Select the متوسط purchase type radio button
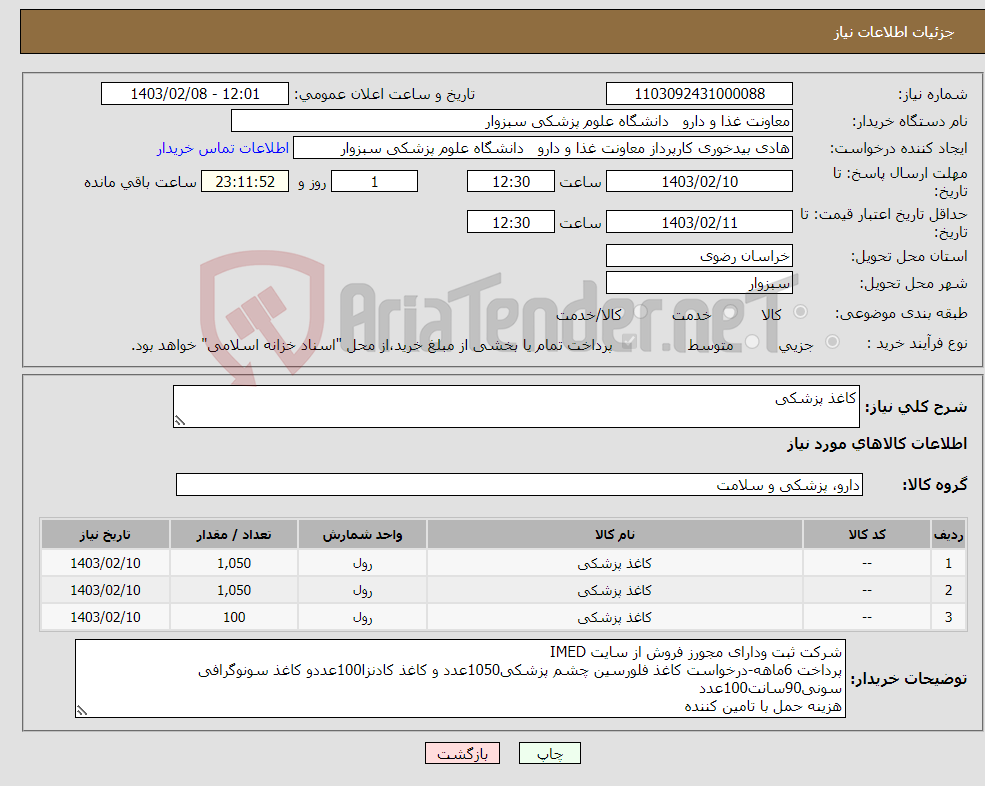Image resolution: width=985 pixels, height=786 pixels. point(752,342)
